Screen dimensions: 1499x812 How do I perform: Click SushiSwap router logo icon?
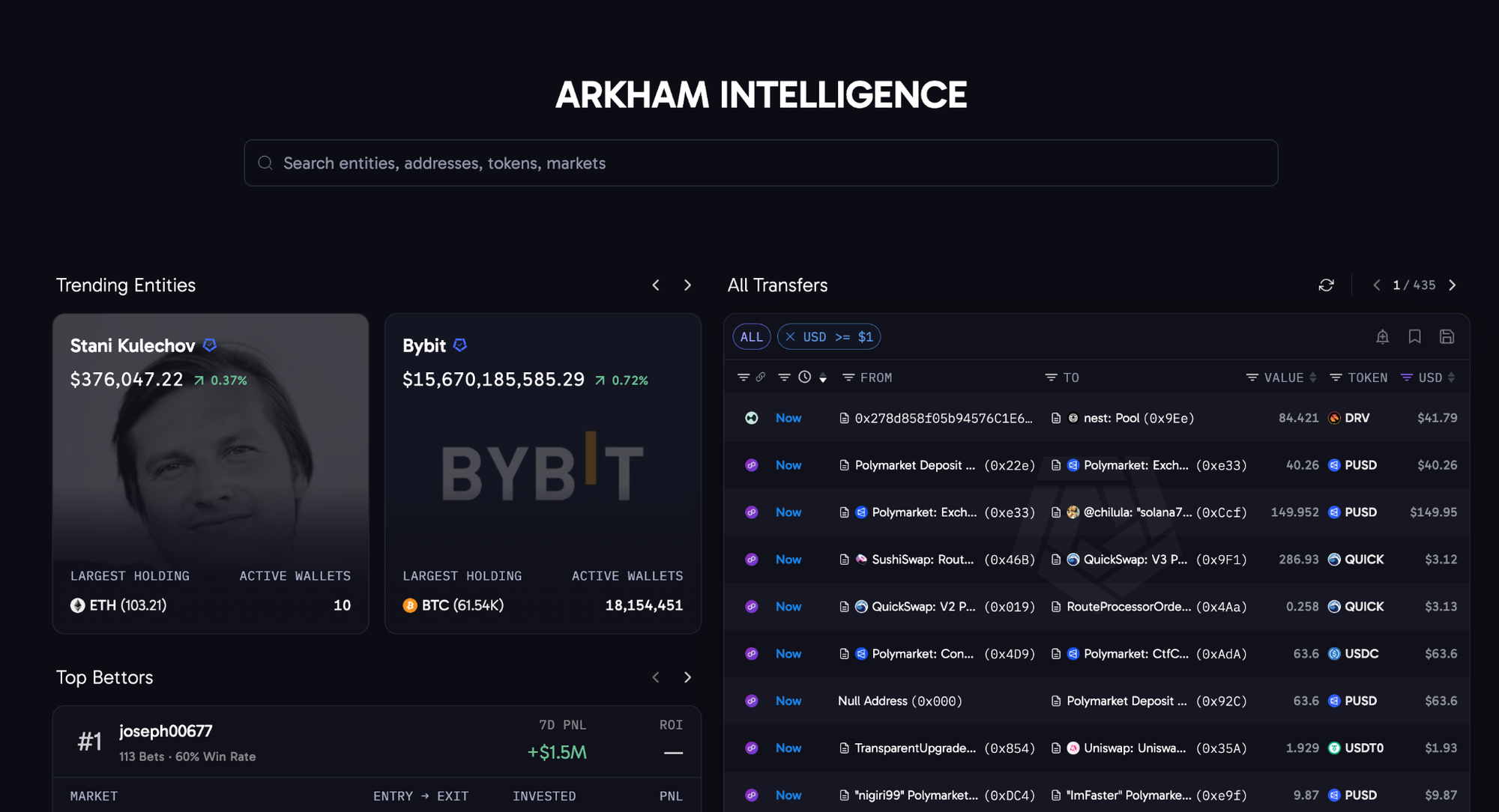861,560
